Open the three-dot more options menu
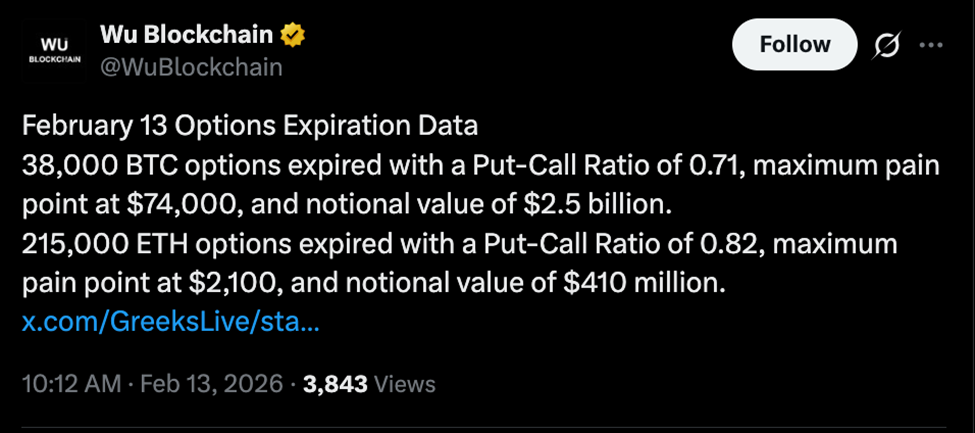This screenshot has height=433, width=975. pyautogui.click(x=931, y=45)
